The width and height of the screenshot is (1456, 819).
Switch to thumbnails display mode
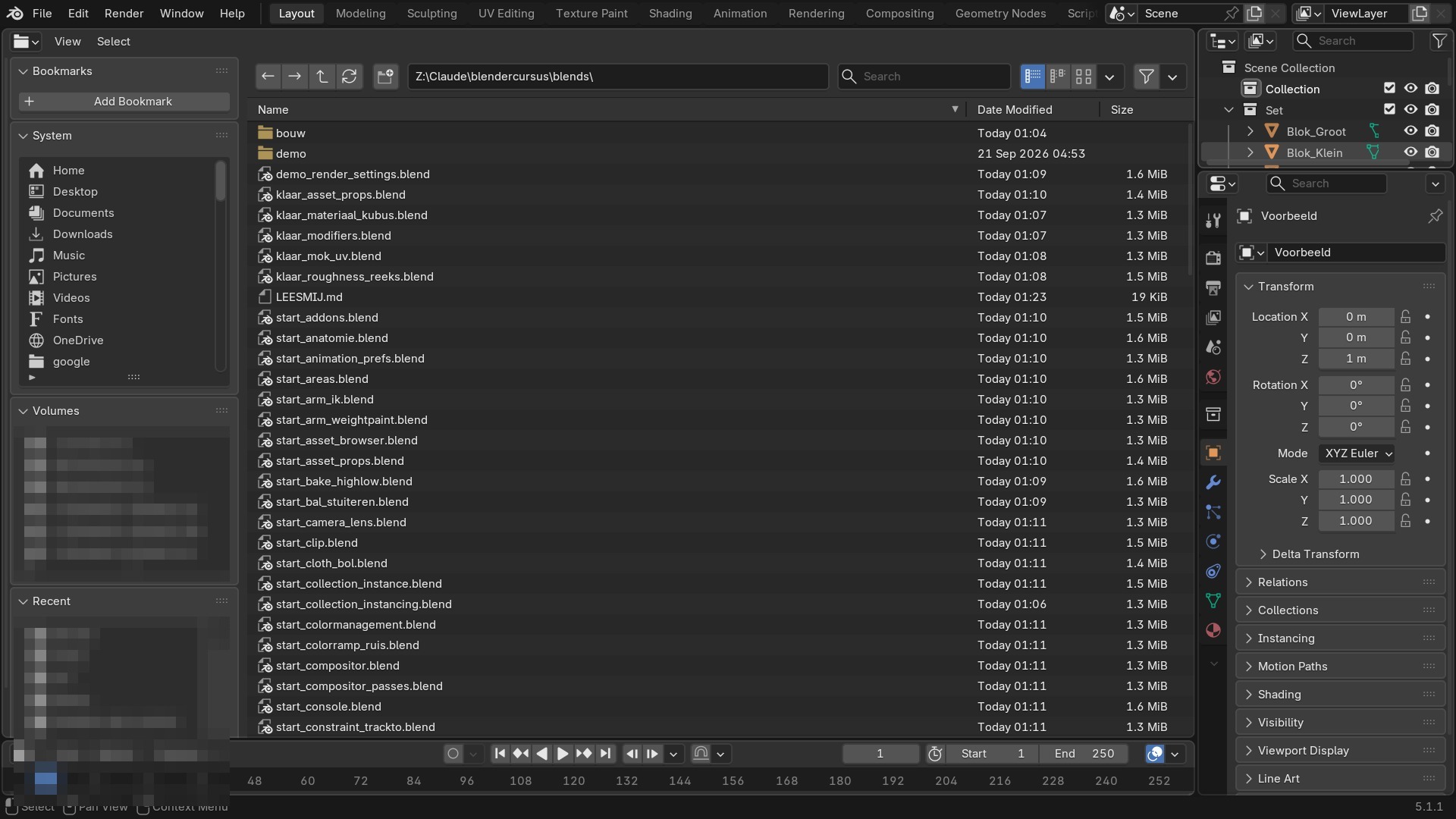click(1084, 77)
